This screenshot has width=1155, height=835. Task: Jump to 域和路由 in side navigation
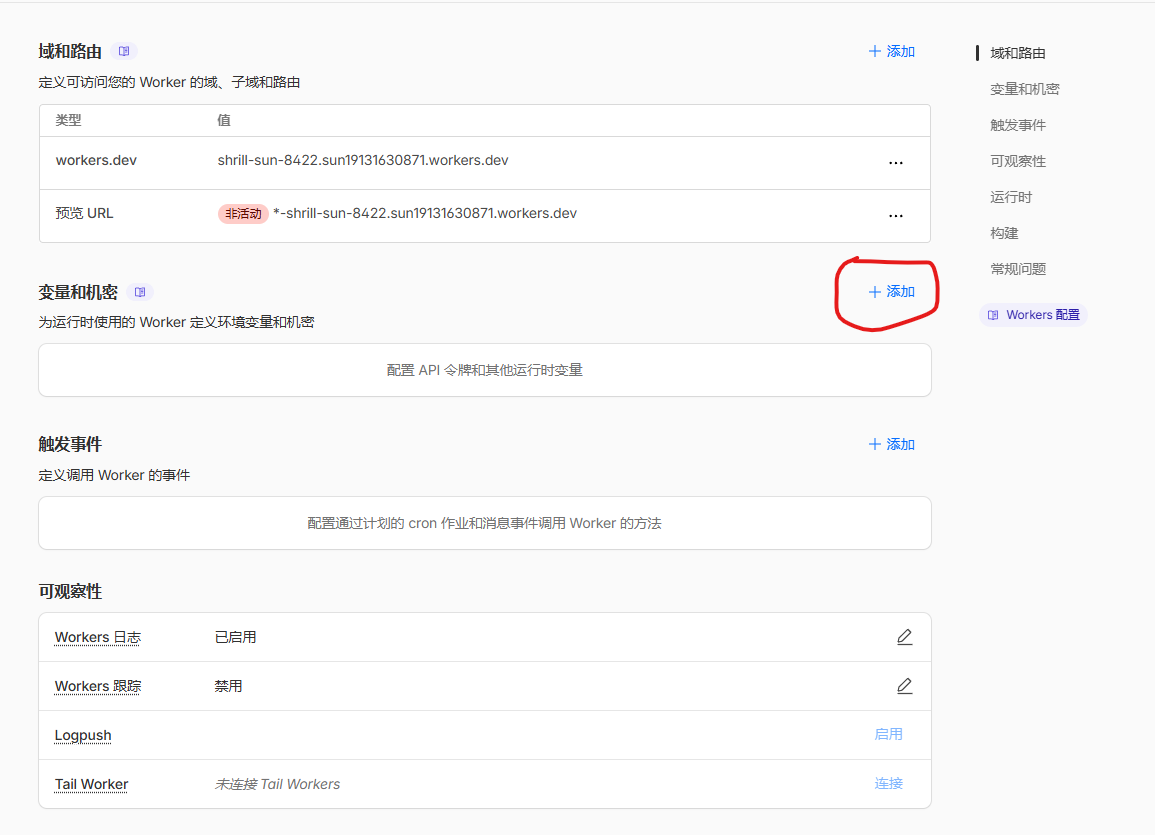tap(1018, 53)
